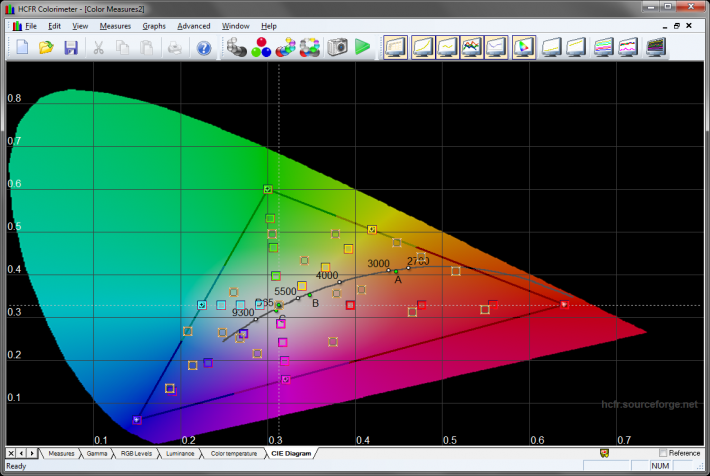Viewport: 710px width, 476px height.
Task: Open the Graphs menu
Action: click(154, 26)
